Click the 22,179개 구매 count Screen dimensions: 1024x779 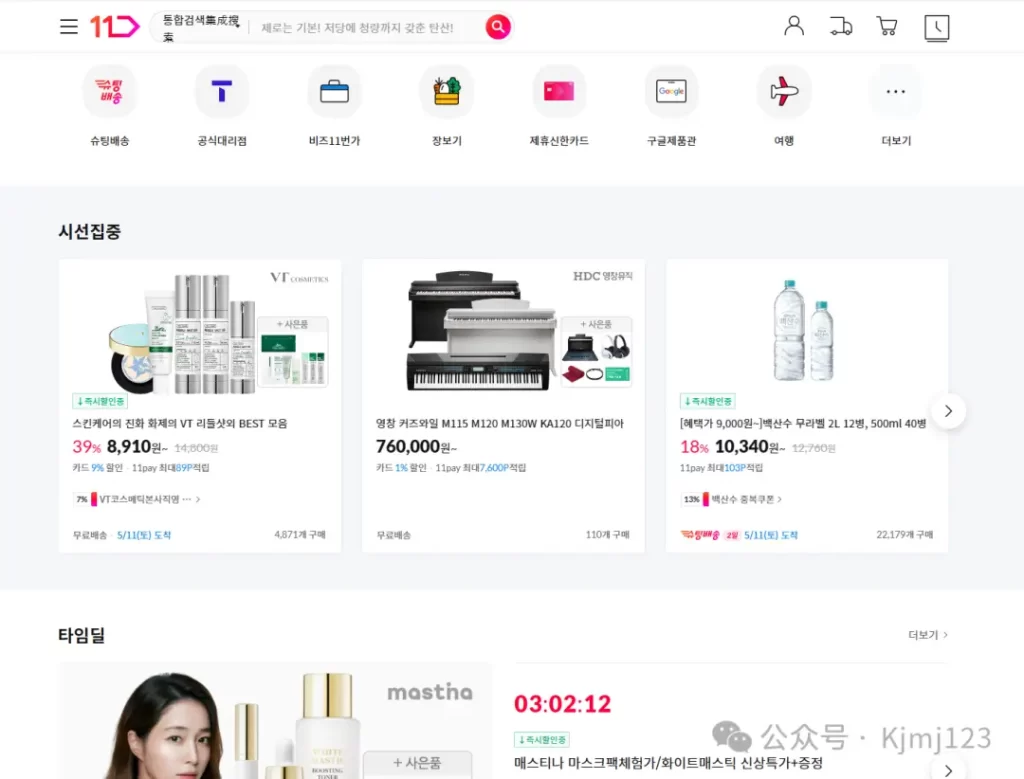click(904, 534)
